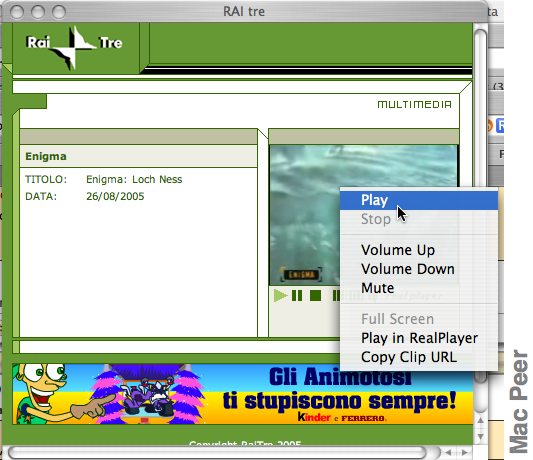
Task: Click the Loch Ness video thumbnail
Action: click(x=363, y=215)
